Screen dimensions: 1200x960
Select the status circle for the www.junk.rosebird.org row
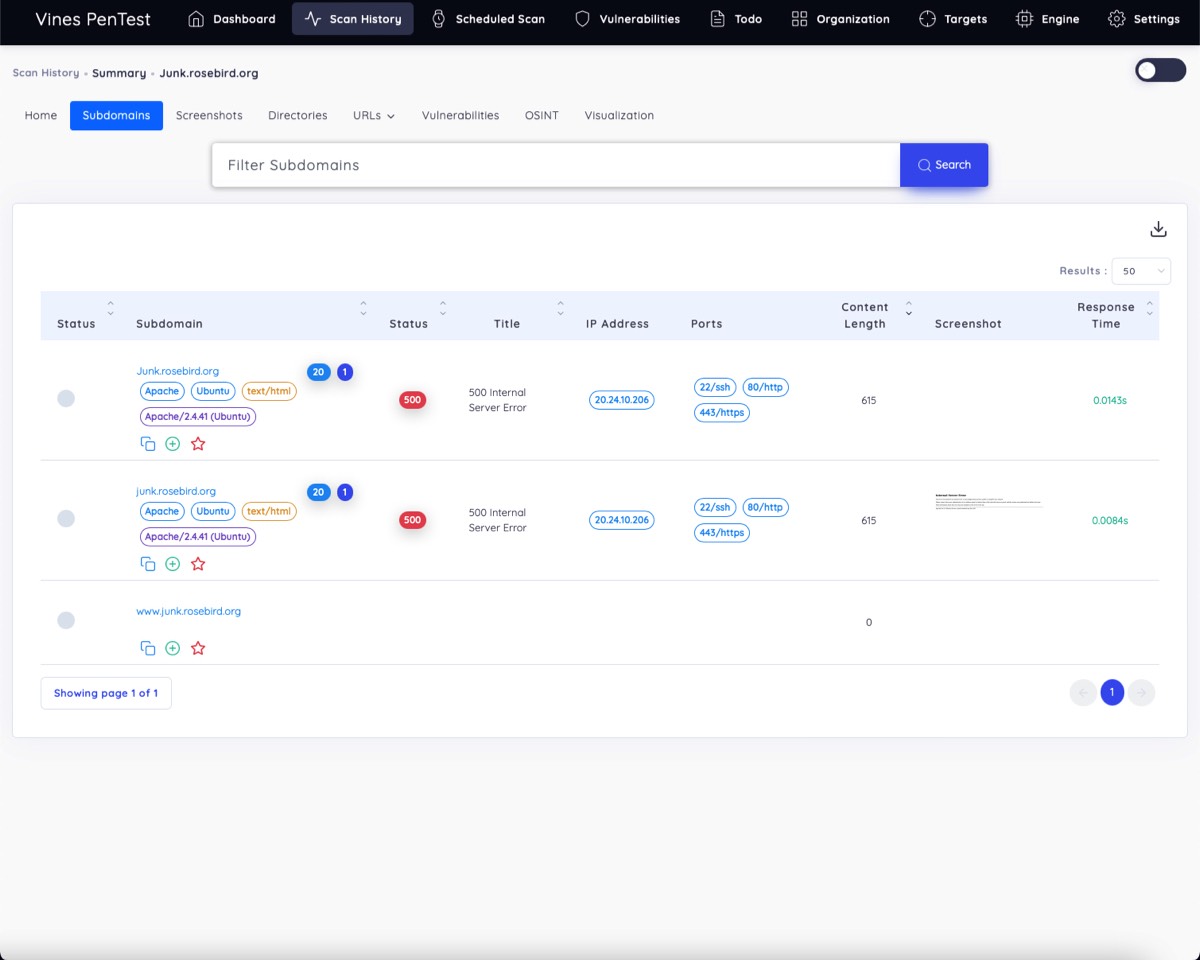click(x=66, y=620)
